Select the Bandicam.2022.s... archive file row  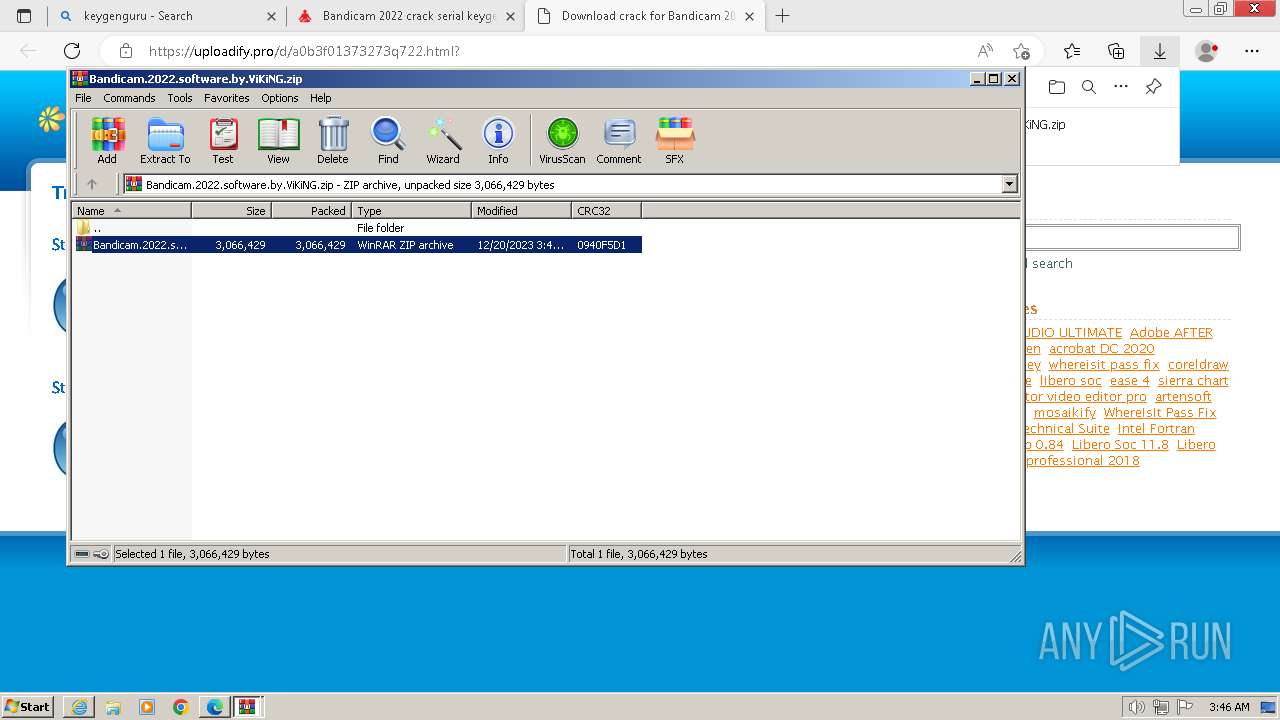tap(357, 245)
